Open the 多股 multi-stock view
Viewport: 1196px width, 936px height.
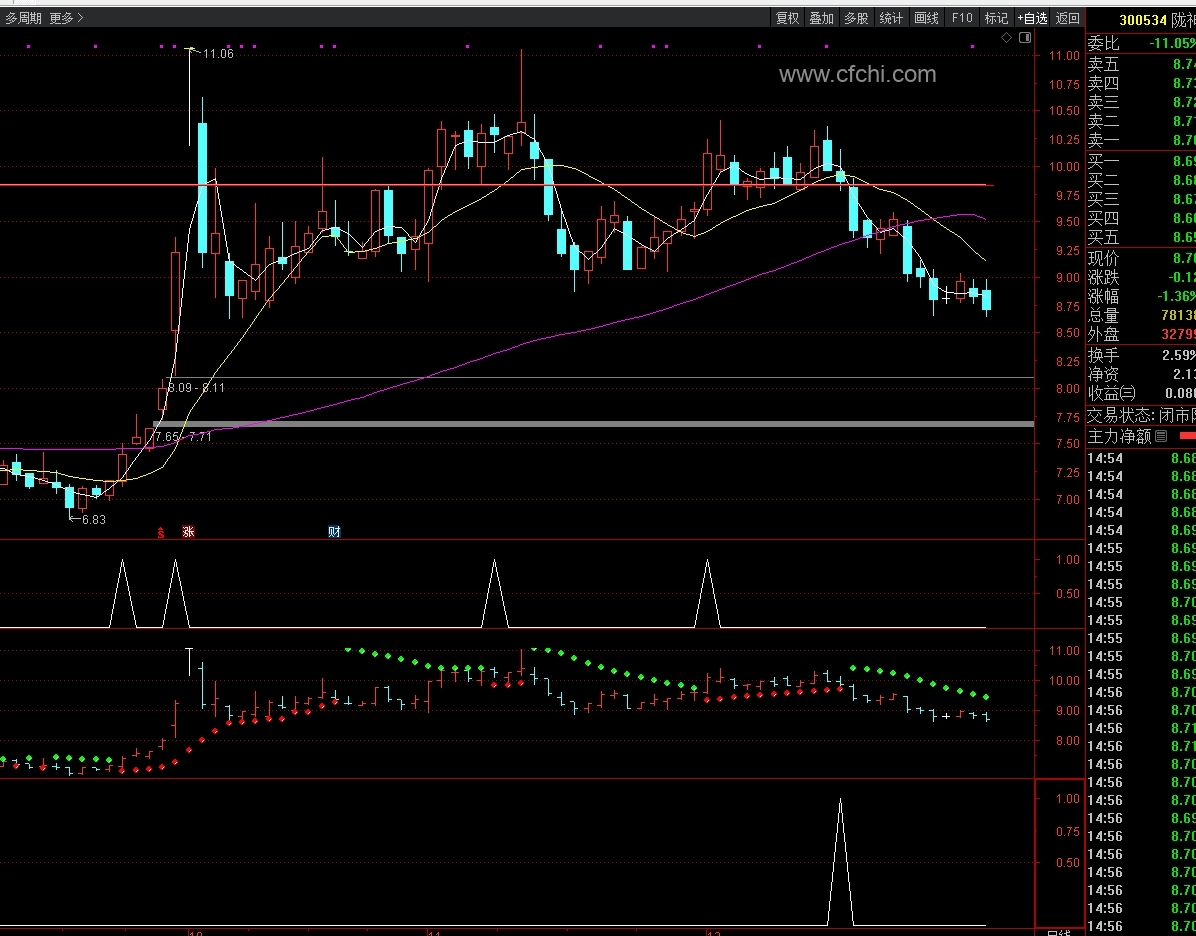(x=857, y=18)
